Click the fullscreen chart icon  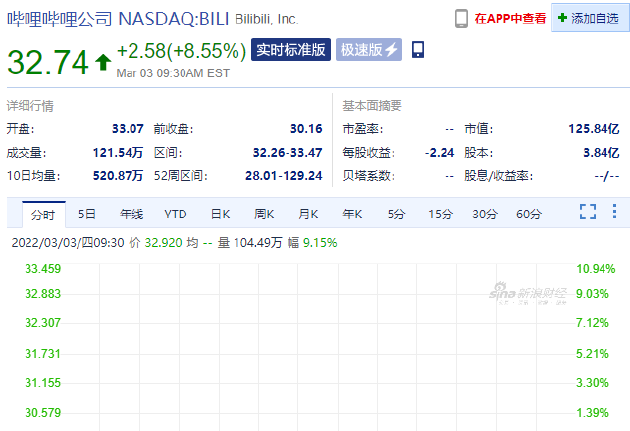pos(588,211)
